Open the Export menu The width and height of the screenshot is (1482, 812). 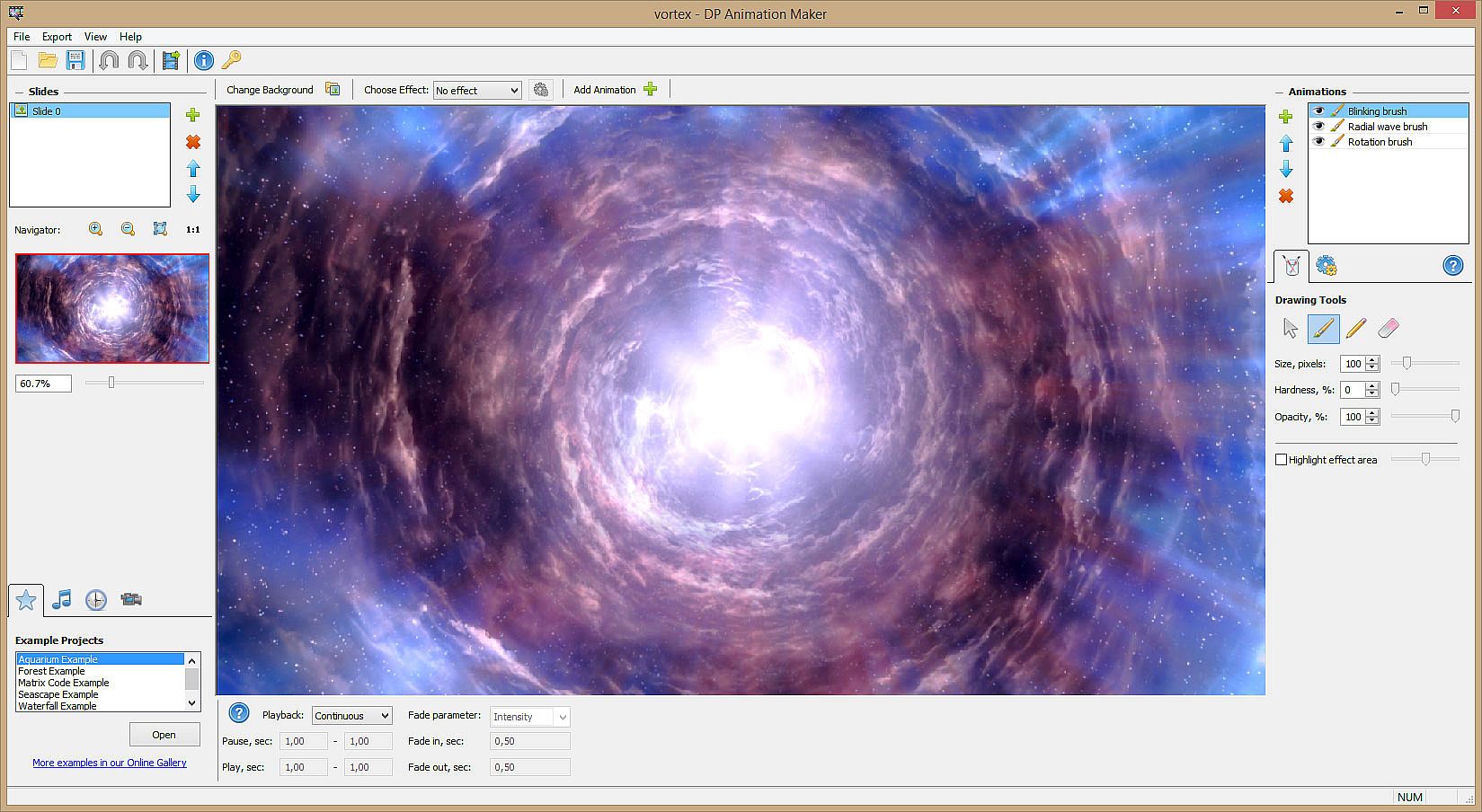57,37
